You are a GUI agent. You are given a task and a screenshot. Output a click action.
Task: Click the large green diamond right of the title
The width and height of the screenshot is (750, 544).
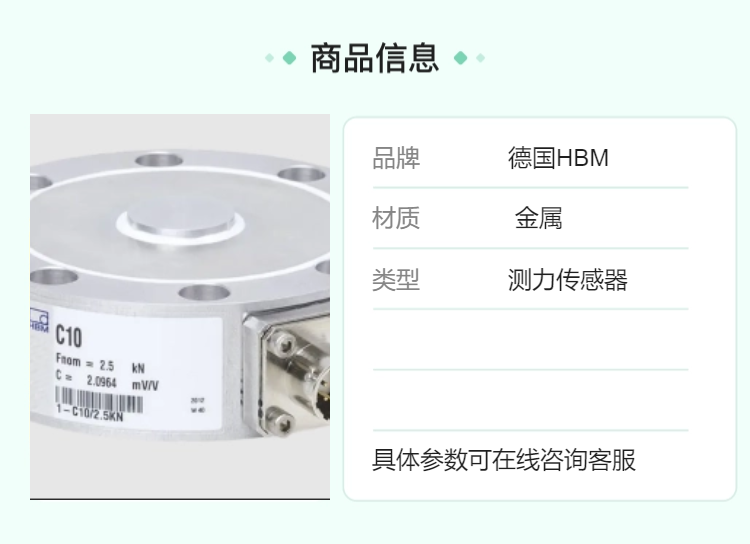460,58
